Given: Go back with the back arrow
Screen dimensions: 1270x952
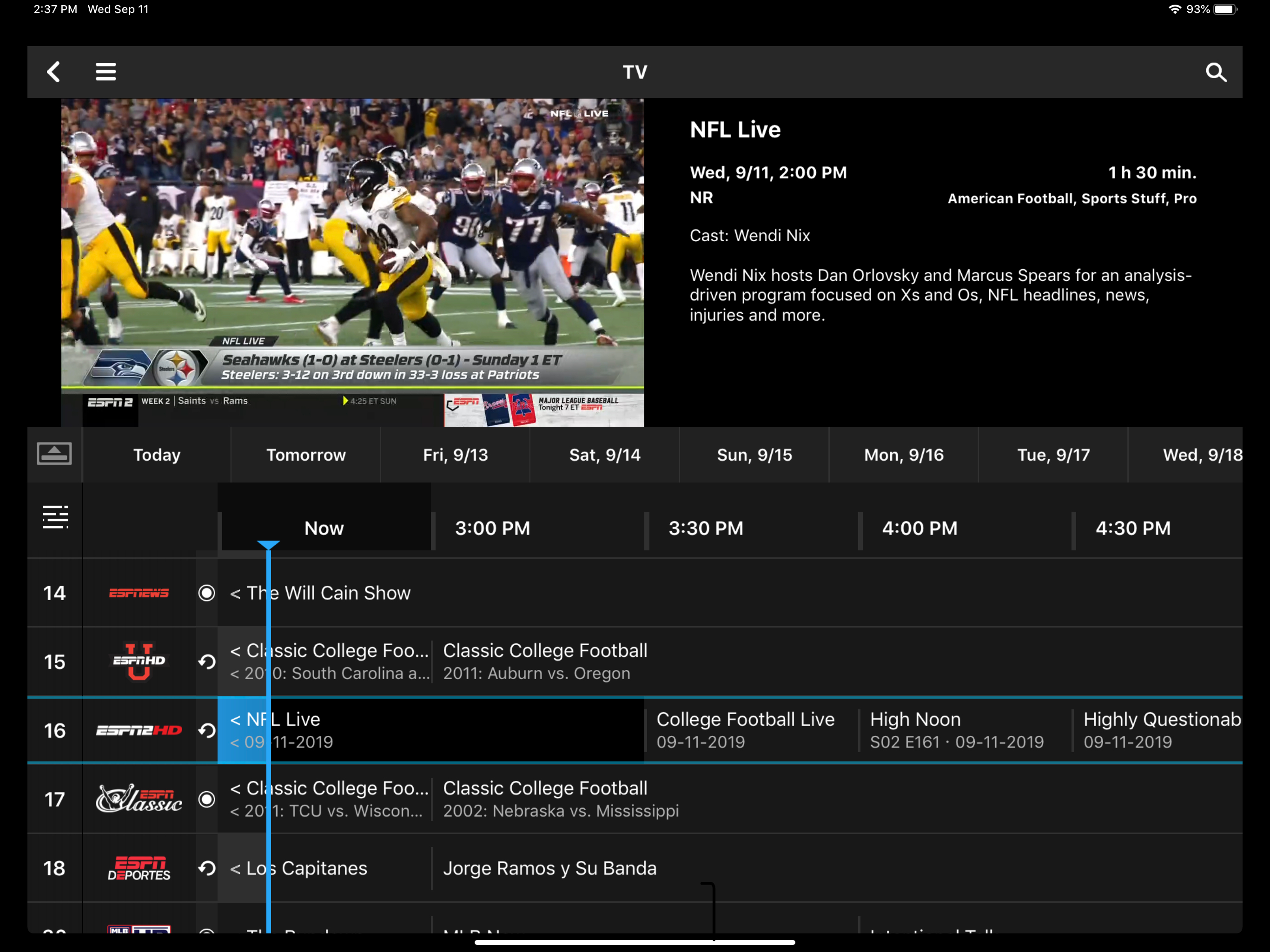Looking at the screenshot, I should 54,73.
